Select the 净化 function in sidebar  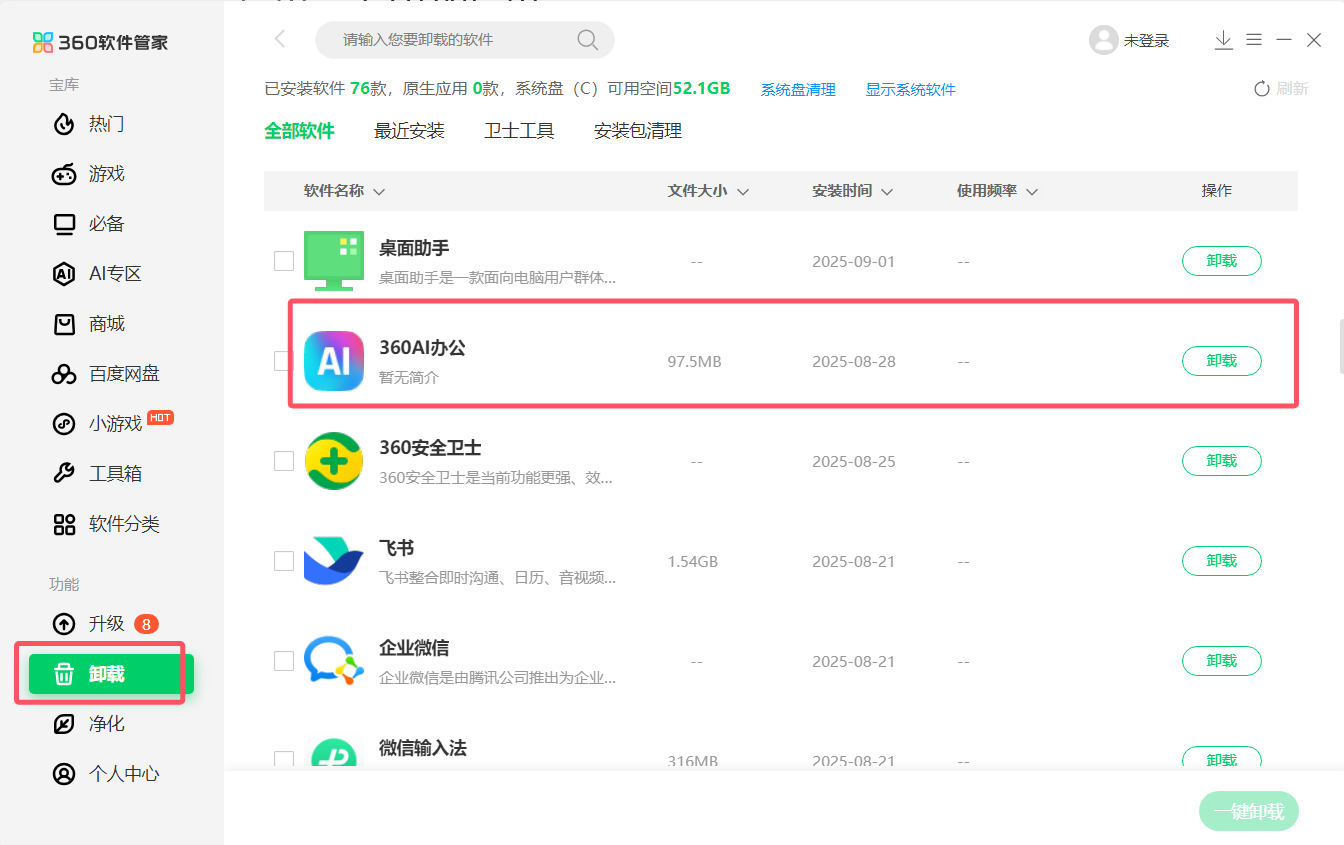click(x=105, y=723)
